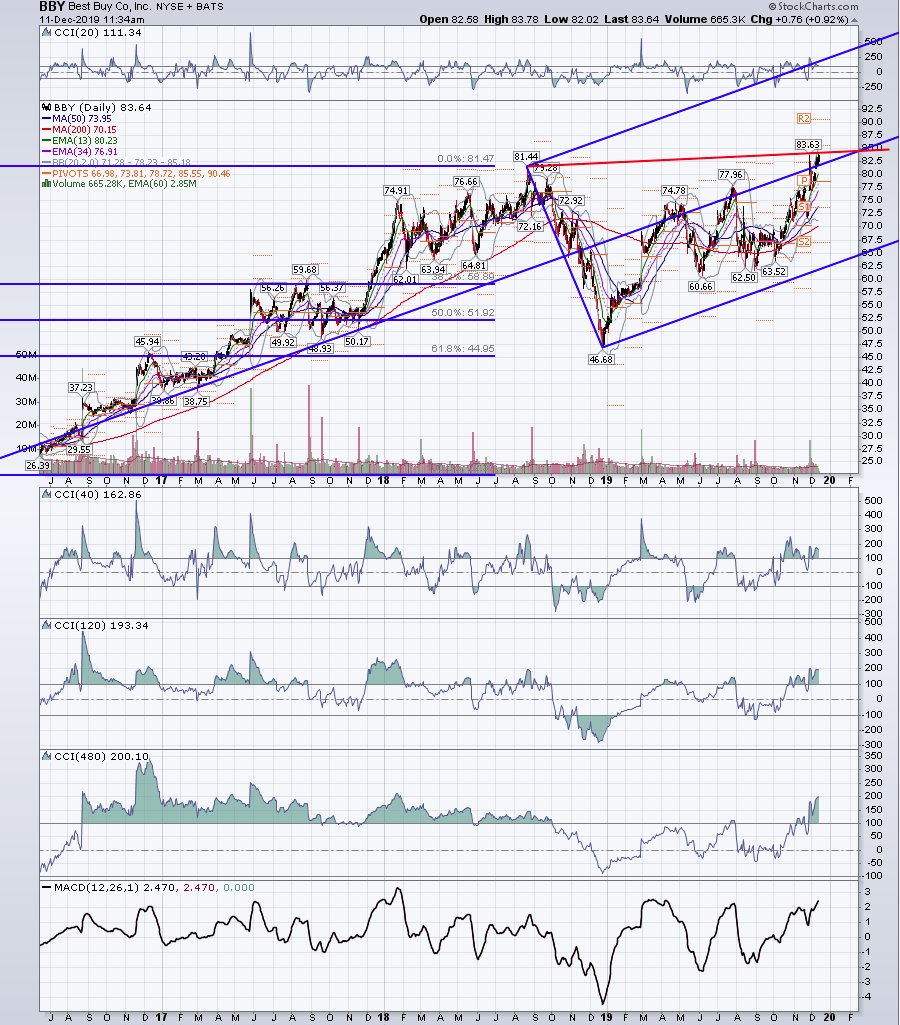
Task: Click the Chg +0.76 (+0.92%) value
Action: point(799,19)
